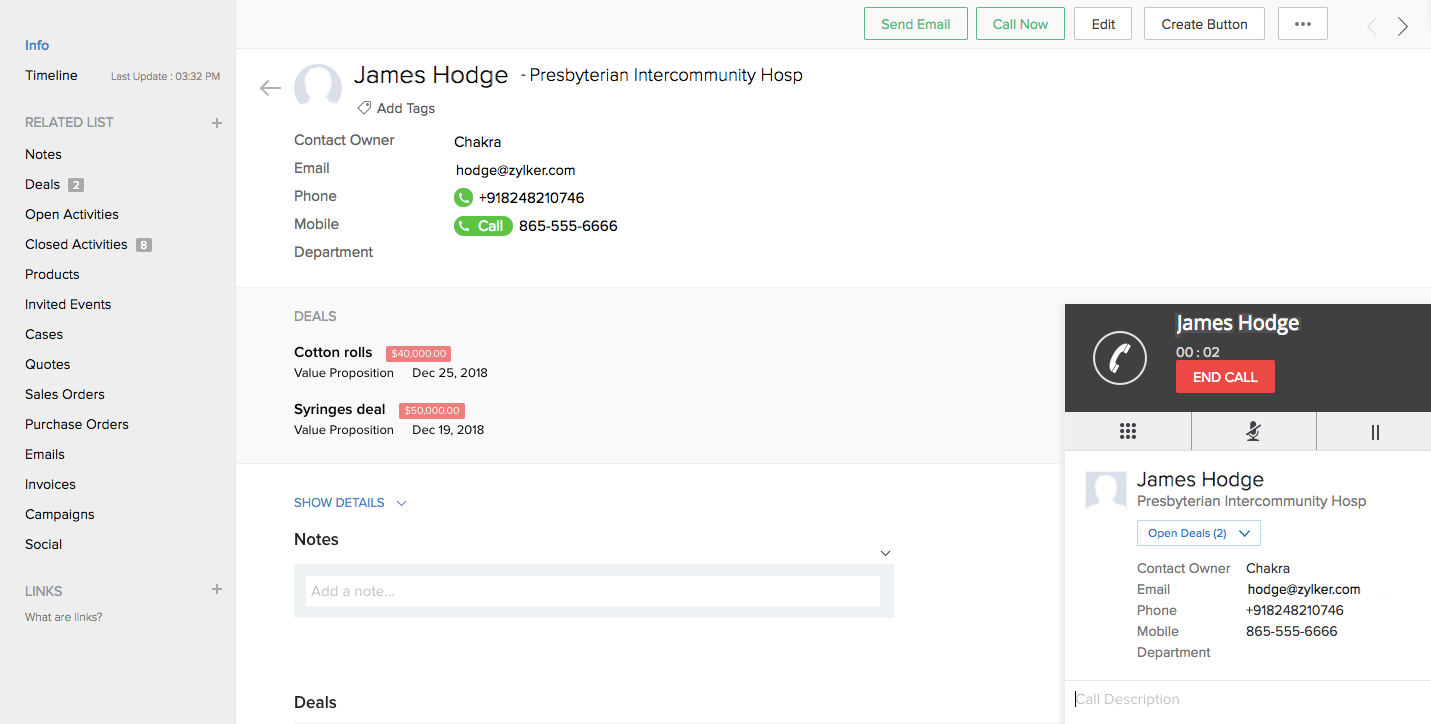Select Info in the left sidebar
Viewport: 1431px width, 724px height.
[x=37, y=45]
